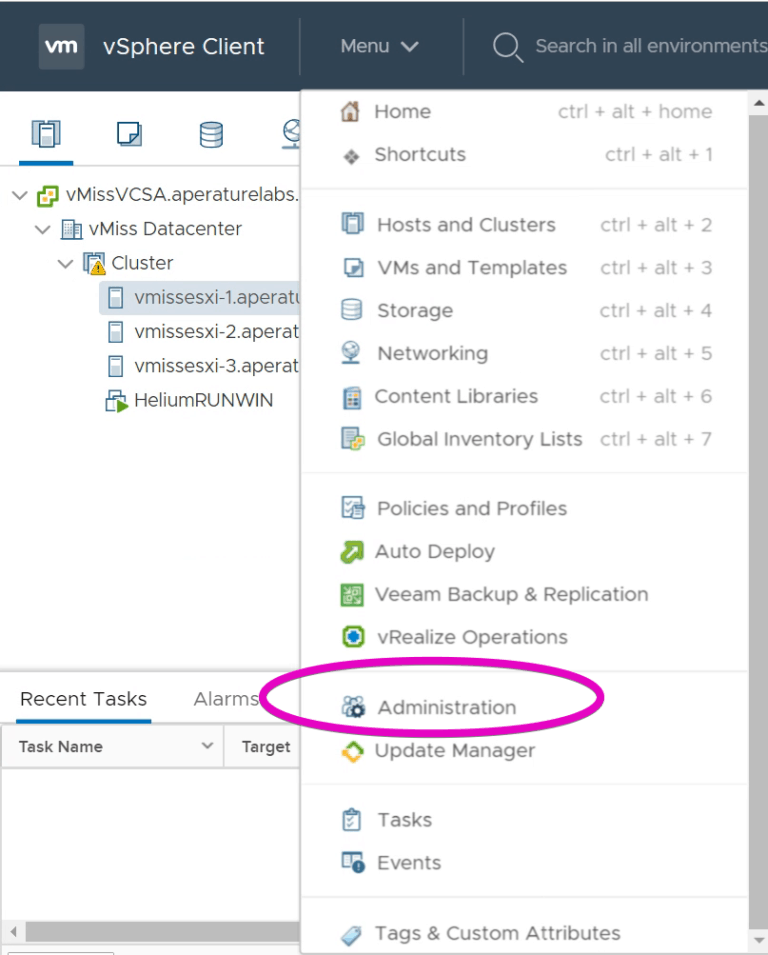This screenshot has width=768, height=955.
Task: Launch Veeam Backup & Replication
Action: tap(510, 594)
